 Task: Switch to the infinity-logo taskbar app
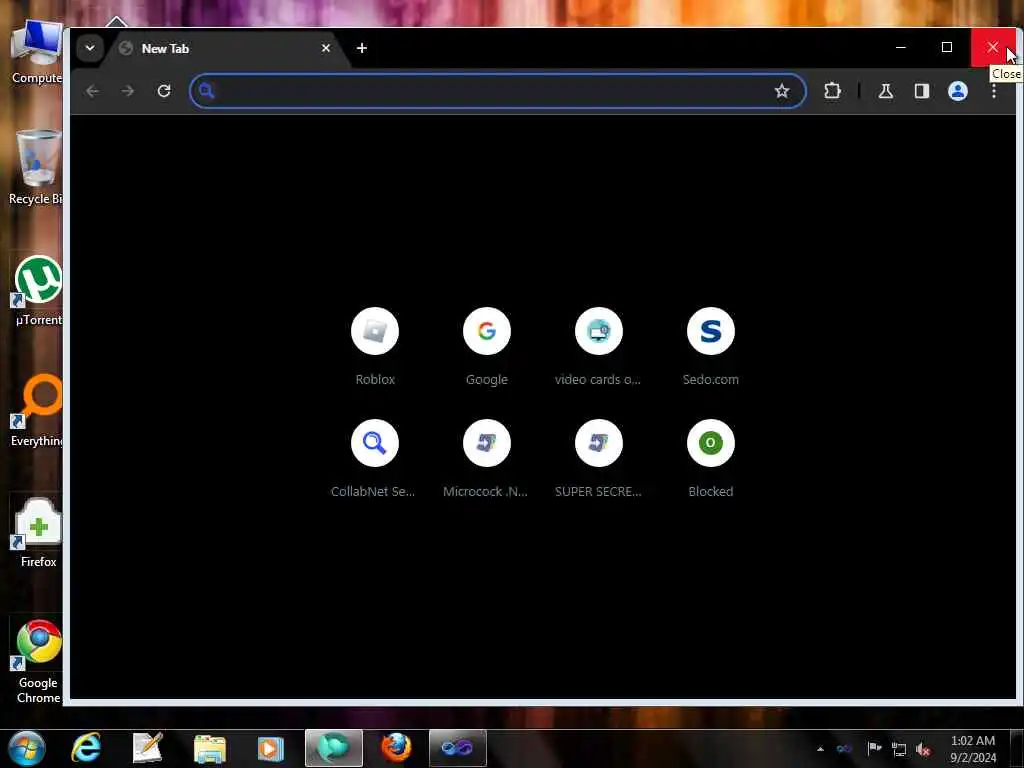[x=458, y=748]
